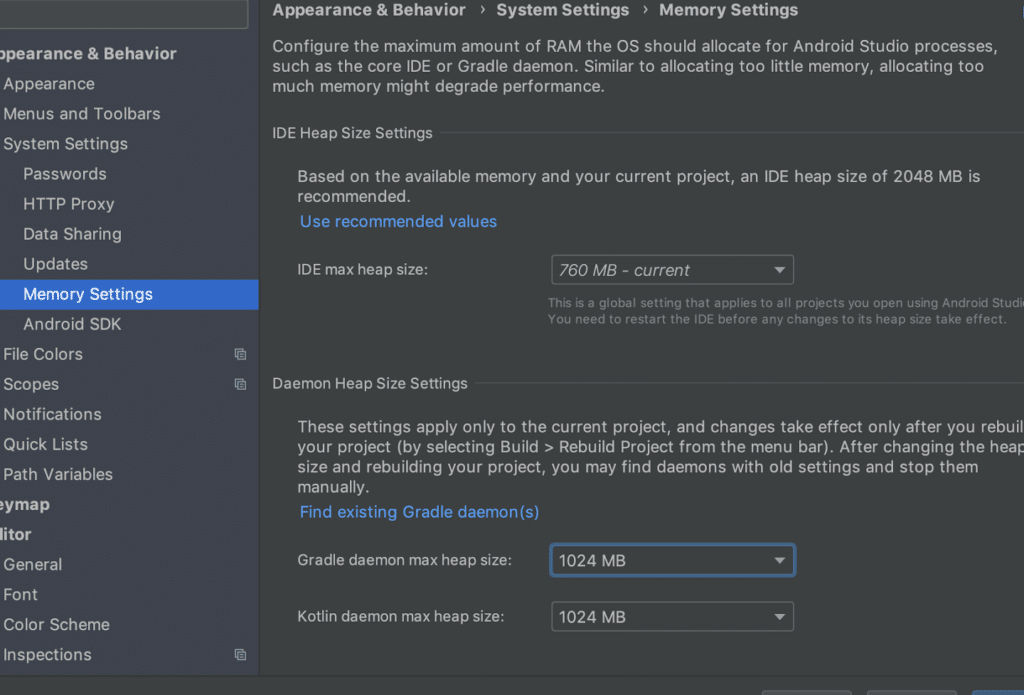Image resolution: width=1024 pixels, height=695 pixels.
Task: Click the project-level icon beside Scopes
Action: [x=240, y=384]
